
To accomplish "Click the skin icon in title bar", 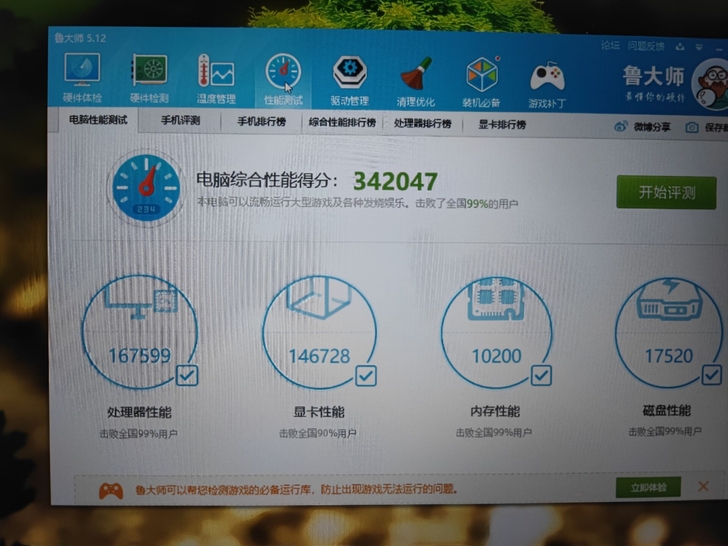I will [x=680, y=46].
